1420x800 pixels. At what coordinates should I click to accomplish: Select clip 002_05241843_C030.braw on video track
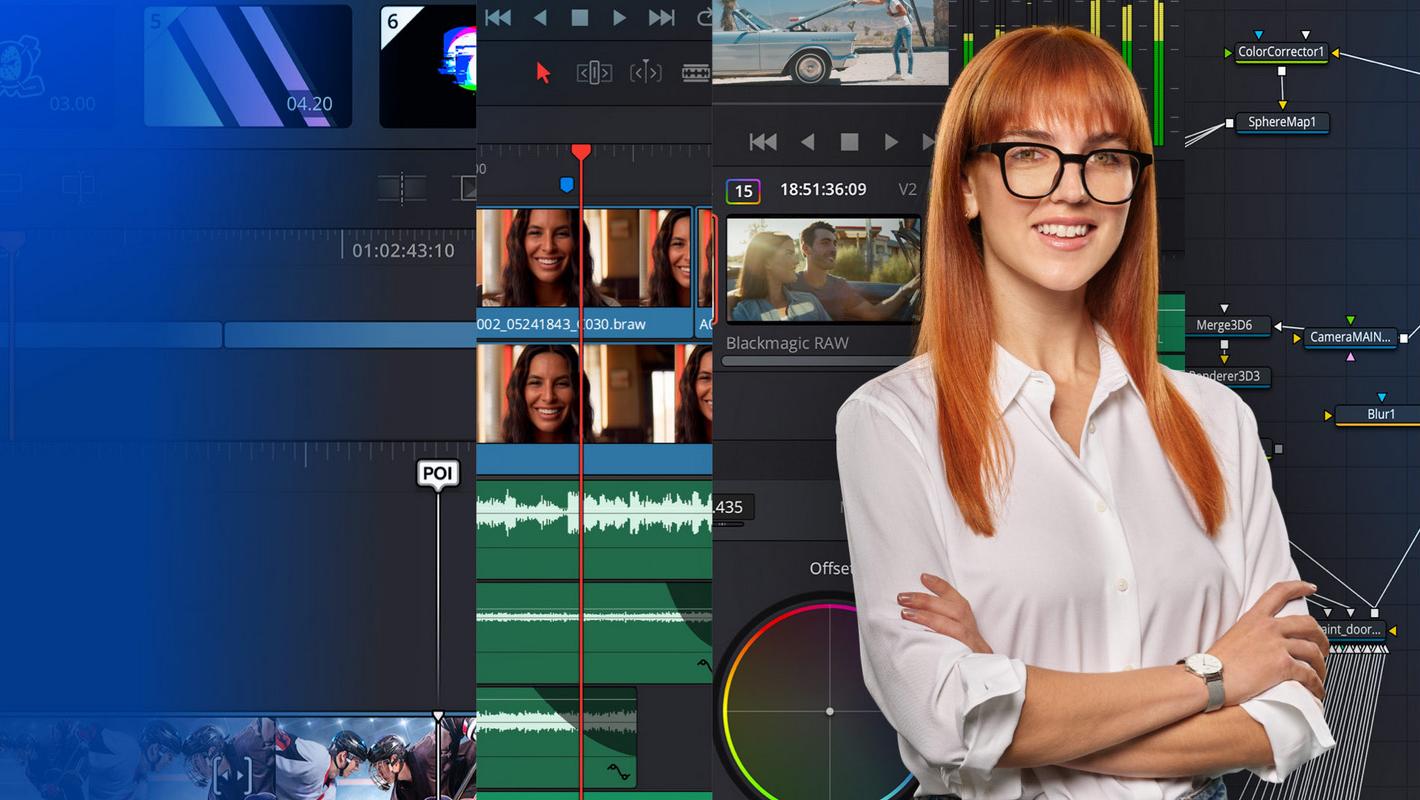(585, 272)
